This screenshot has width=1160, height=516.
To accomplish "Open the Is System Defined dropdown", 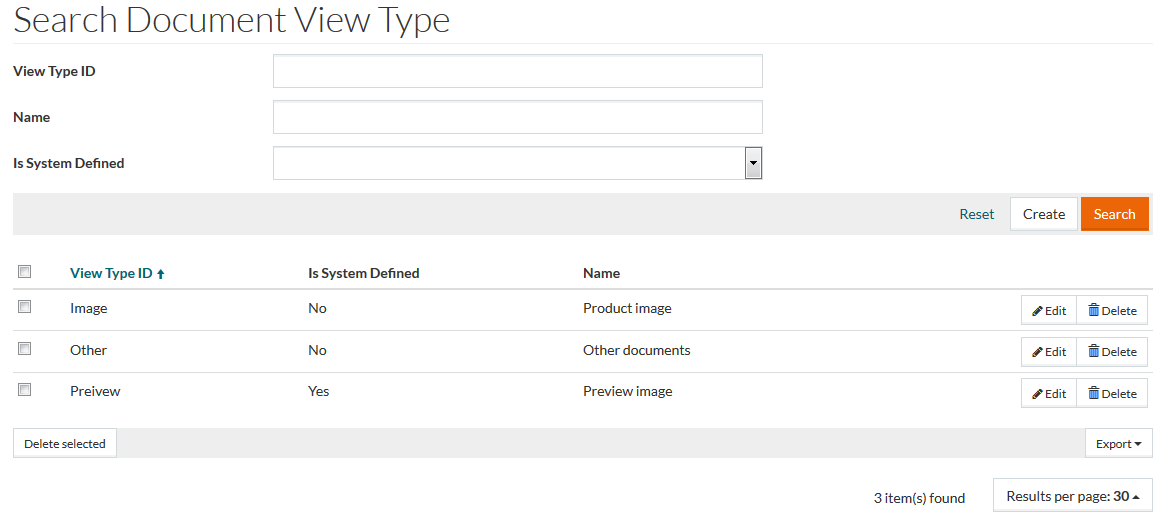I will pos(753,163).
